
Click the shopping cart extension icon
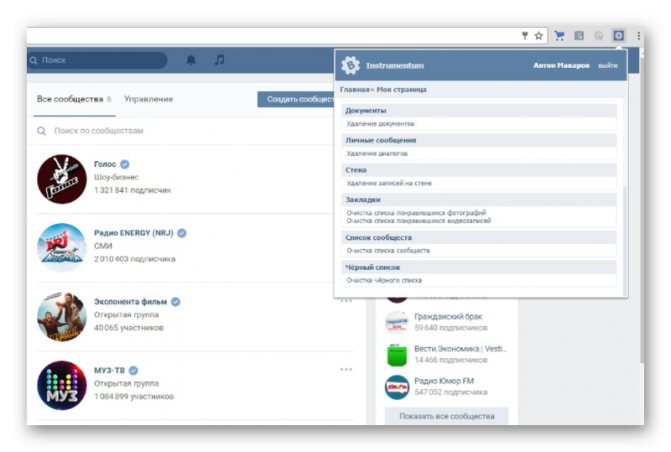tap(559, 36)
